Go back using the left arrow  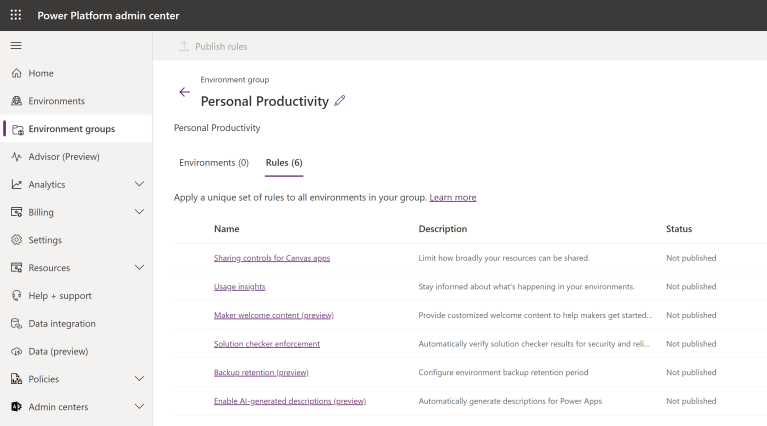184,92
